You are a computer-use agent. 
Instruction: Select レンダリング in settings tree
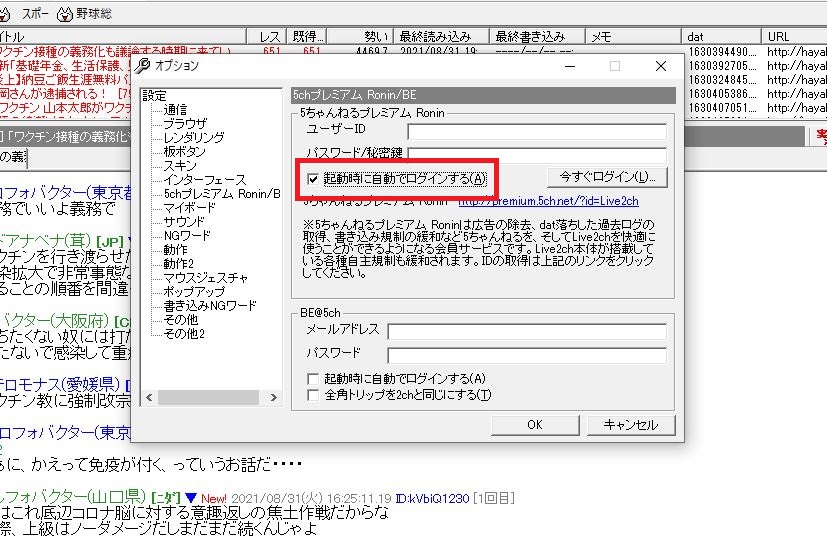pos(194,138)
